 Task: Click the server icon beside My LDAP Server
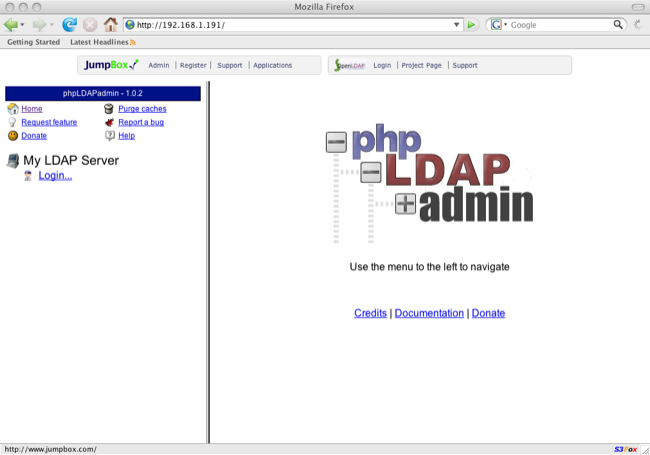[x=13, y=161]
